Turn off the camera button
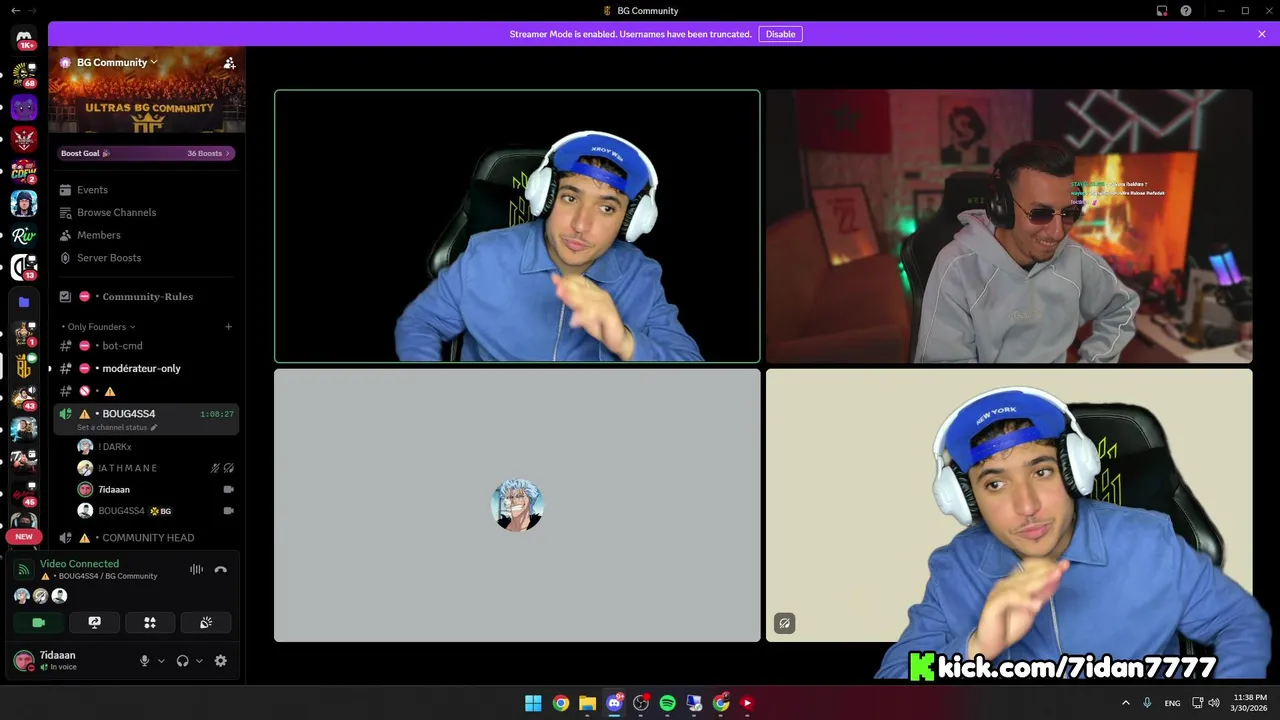 coord(39,622)
